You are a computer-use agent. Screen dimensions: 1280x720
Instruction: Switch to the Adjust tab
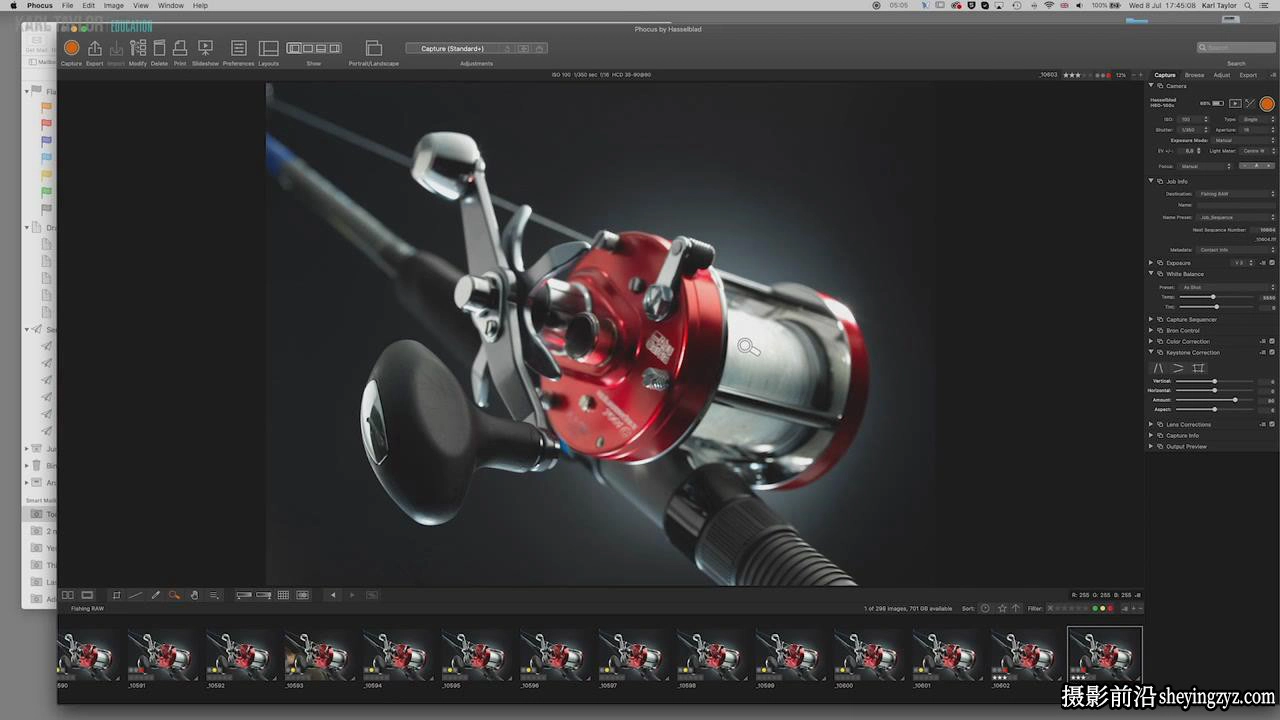(1222, 75)
